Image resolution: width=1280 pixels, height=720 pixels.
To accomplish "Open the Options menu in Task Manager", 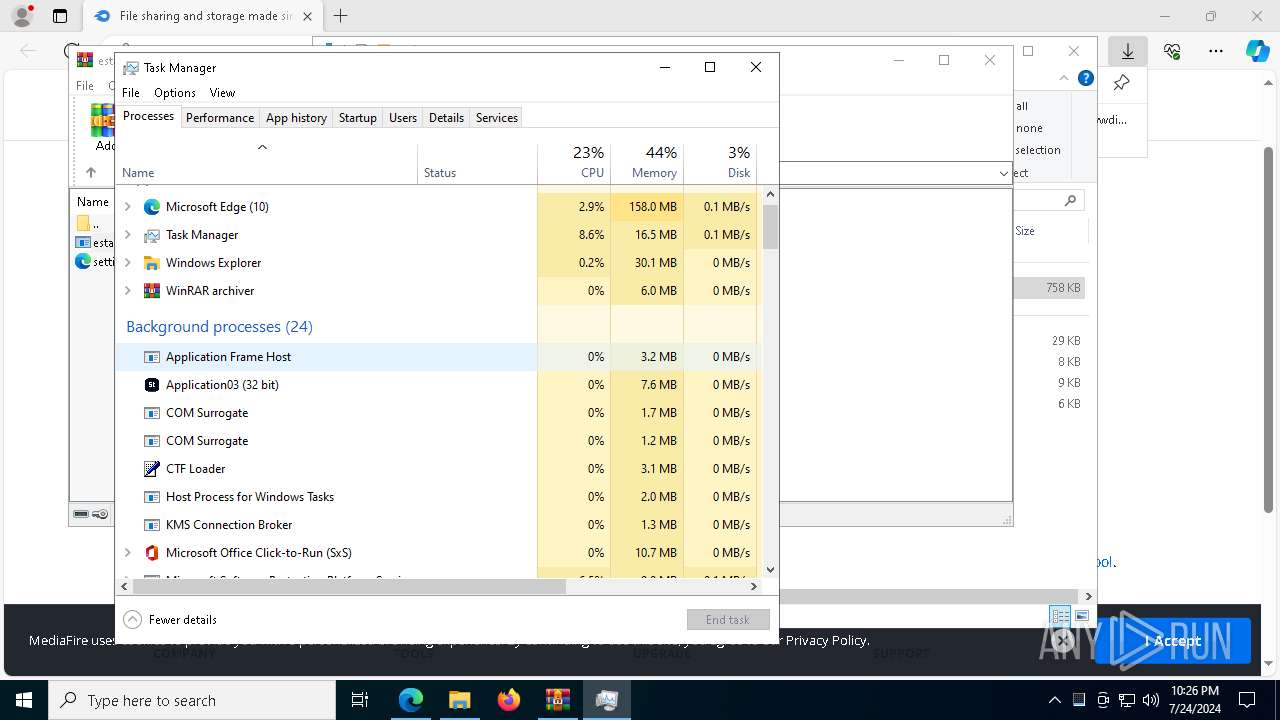I will coord(175,92).
